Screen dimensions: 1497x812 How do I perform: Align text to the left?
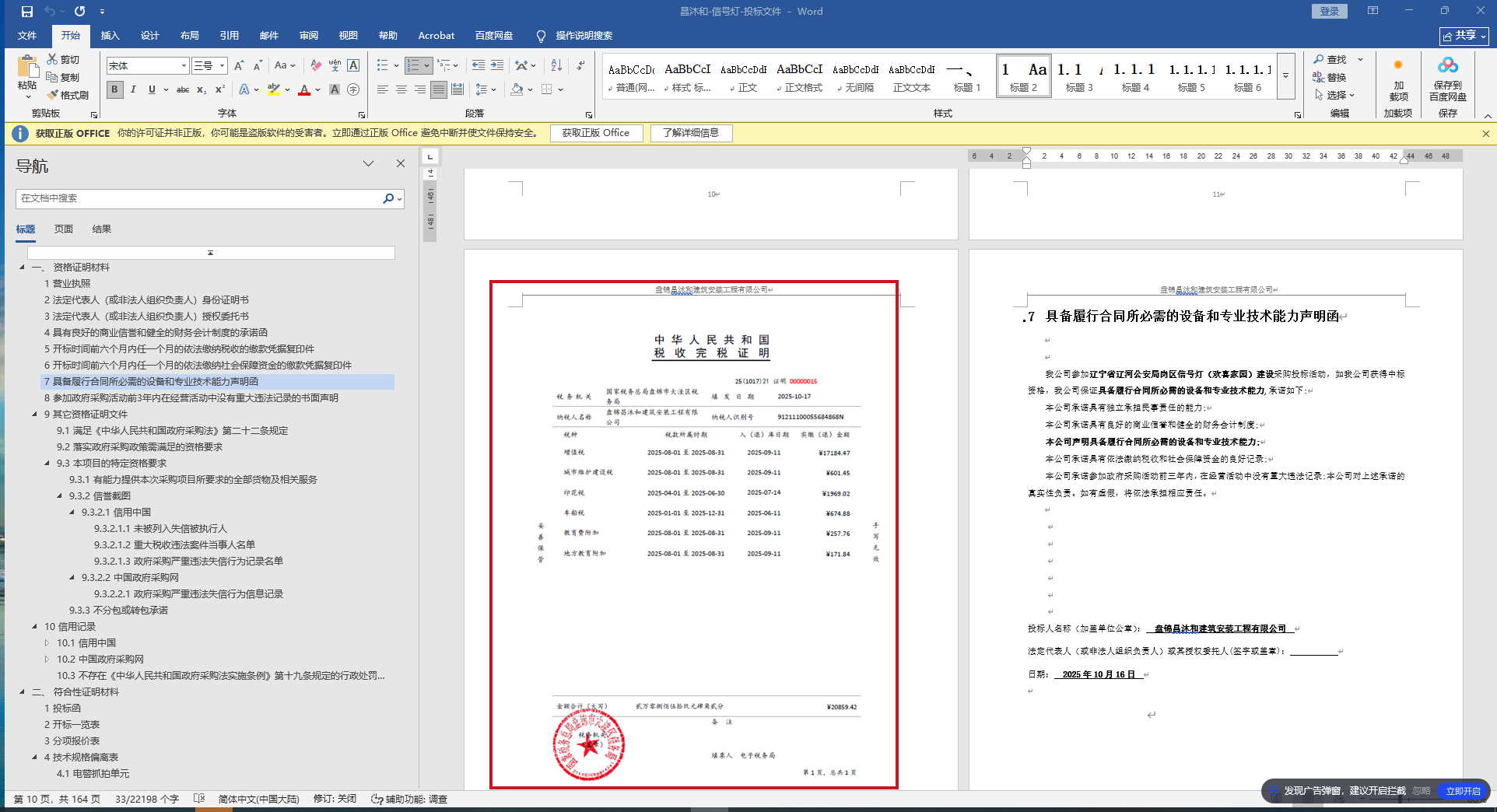pyautogui.click(x=383, y=89)
